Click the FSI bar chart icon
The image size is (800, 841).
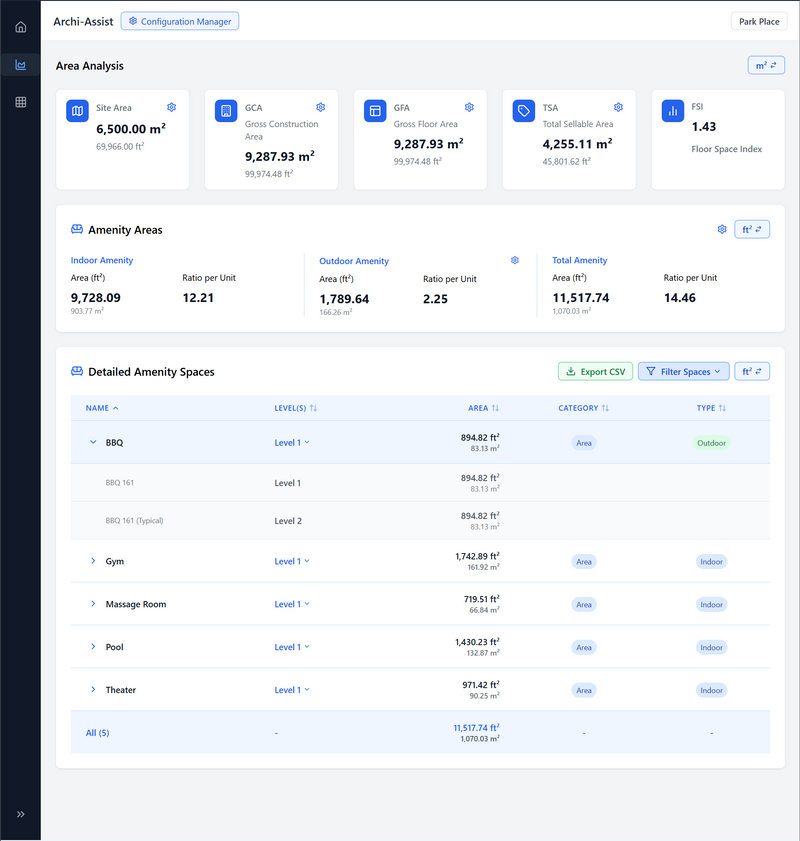672,111
